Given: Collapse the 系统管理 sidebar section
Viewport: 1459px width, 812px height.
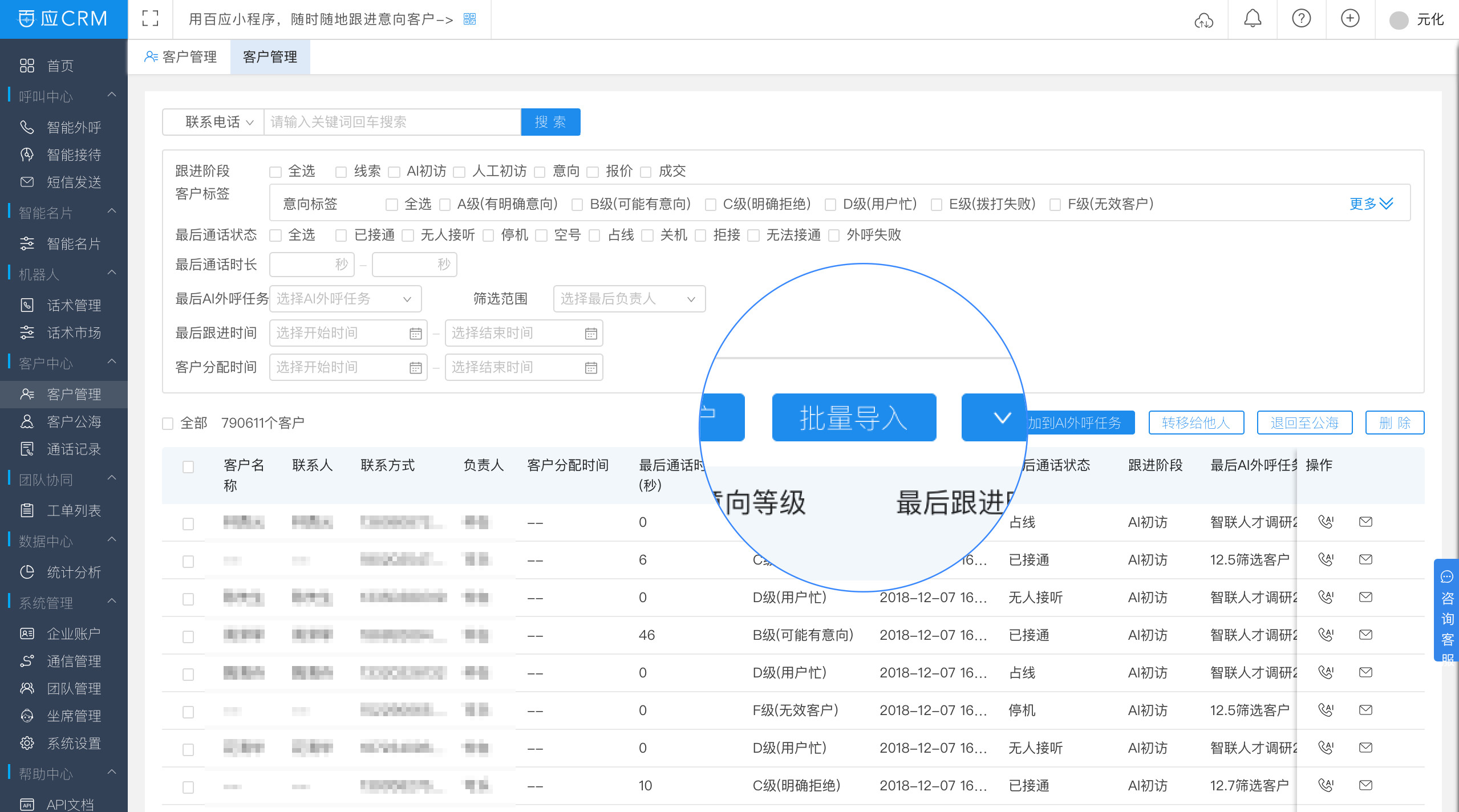Looking at the screenshot, I should pos(112,601).
